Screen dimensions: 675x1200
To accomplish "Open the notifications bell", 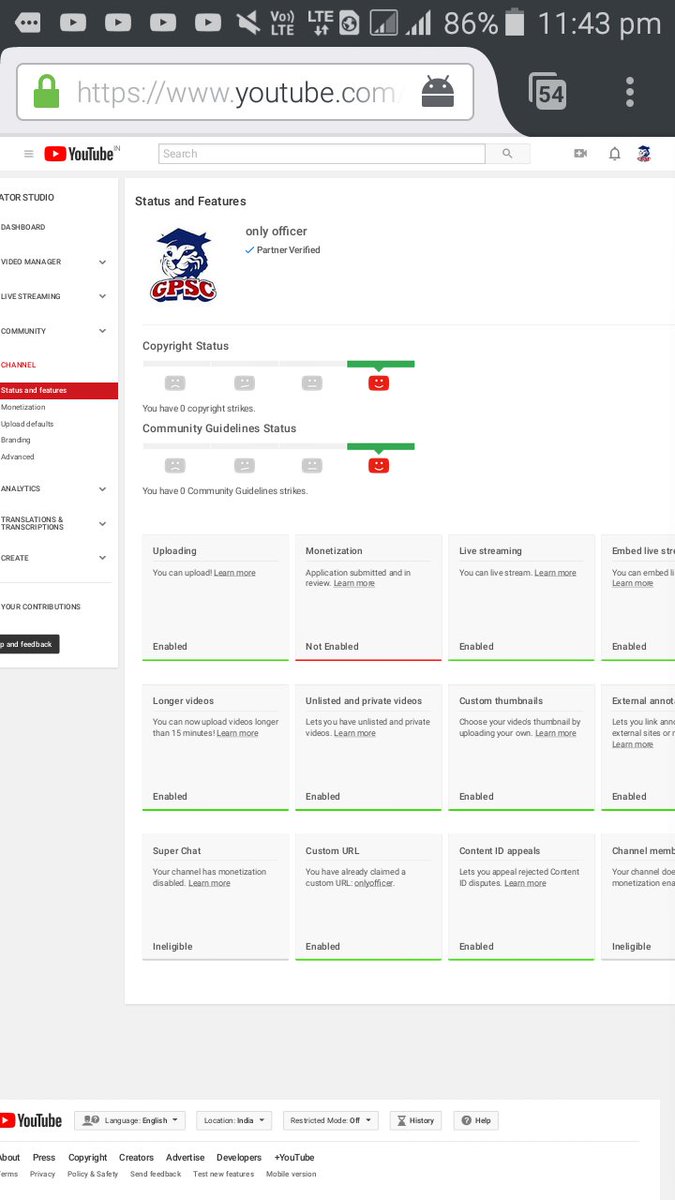I will coord(615,154).
